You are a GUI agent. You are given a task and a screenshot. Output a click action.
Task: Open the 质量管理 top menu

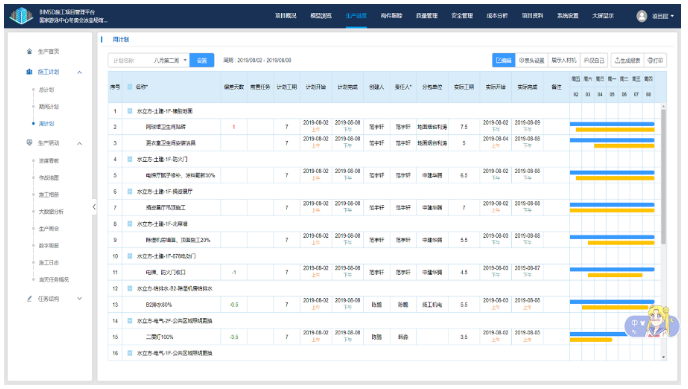pyautogui.click(x=426, y=16)
